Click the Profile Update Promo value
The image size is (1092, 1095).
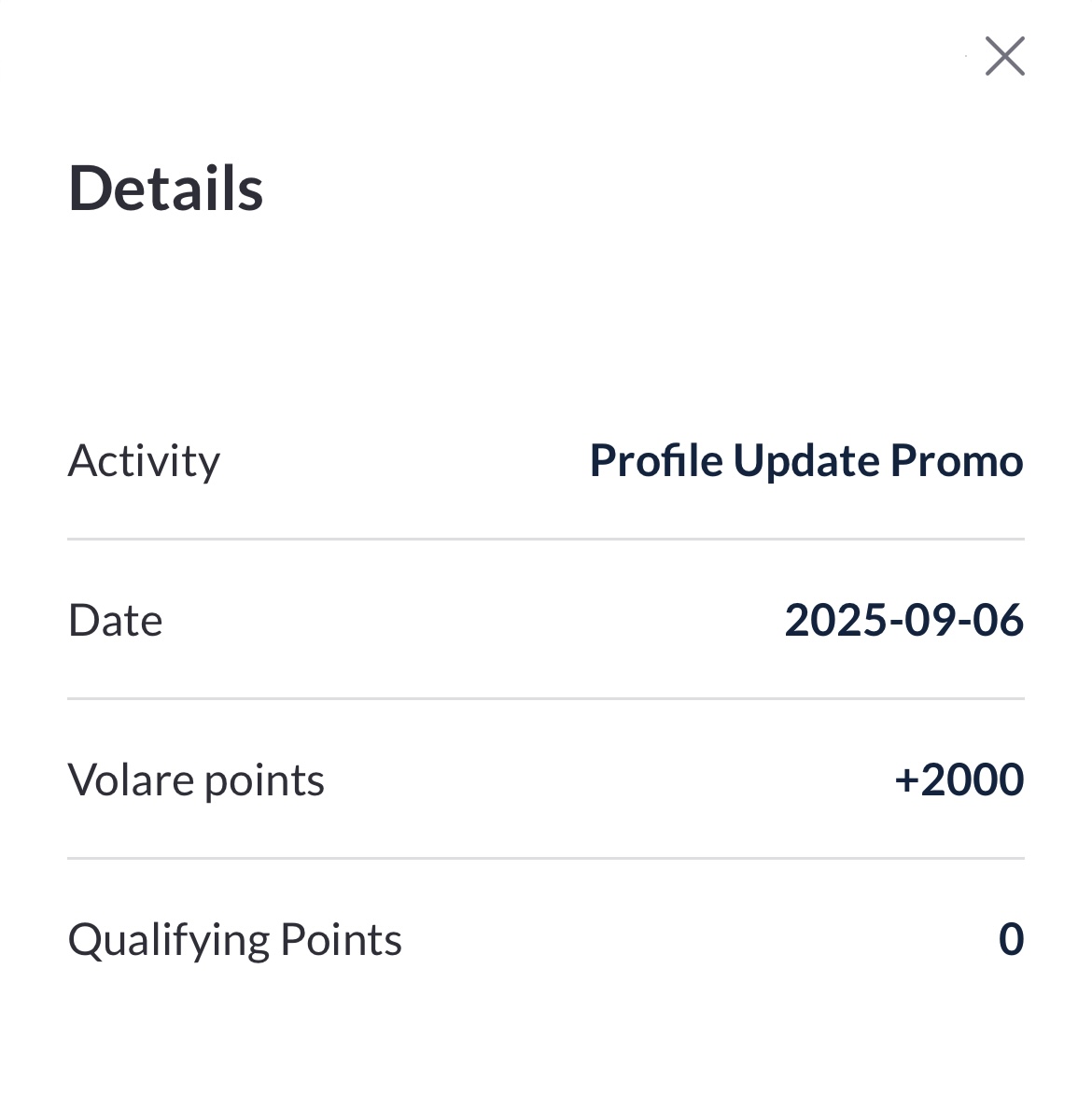[x=806, y=461]
